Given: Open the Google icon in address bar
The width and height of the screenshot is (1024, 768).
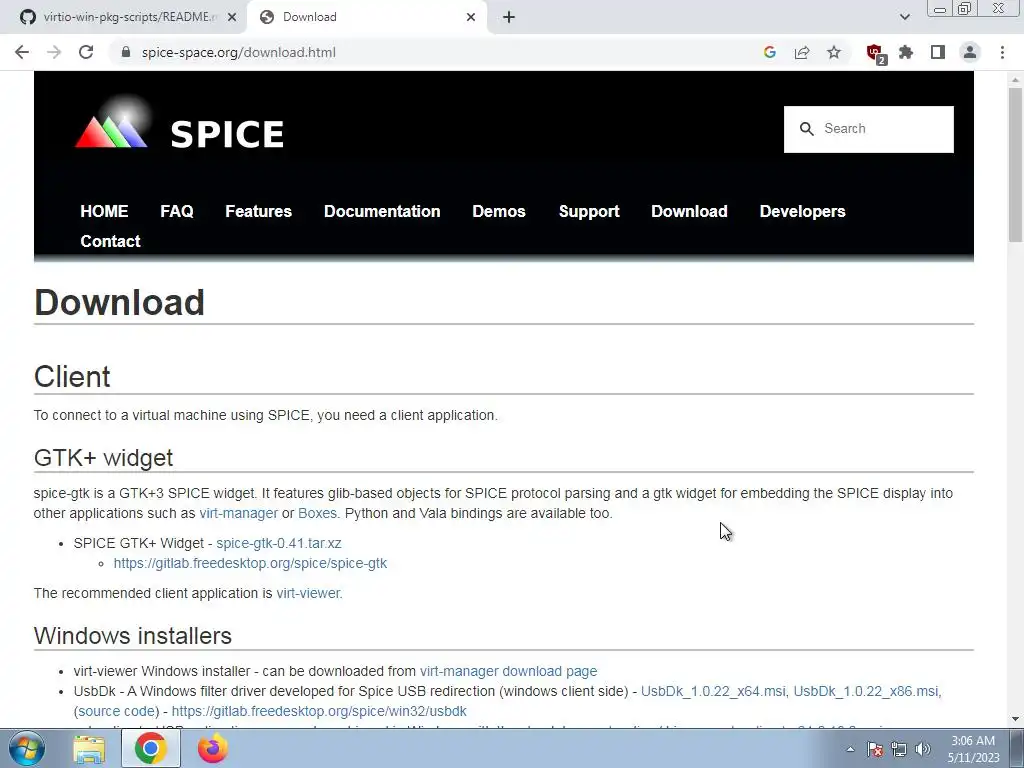Looking at the screenshot, I should [769, 52].
